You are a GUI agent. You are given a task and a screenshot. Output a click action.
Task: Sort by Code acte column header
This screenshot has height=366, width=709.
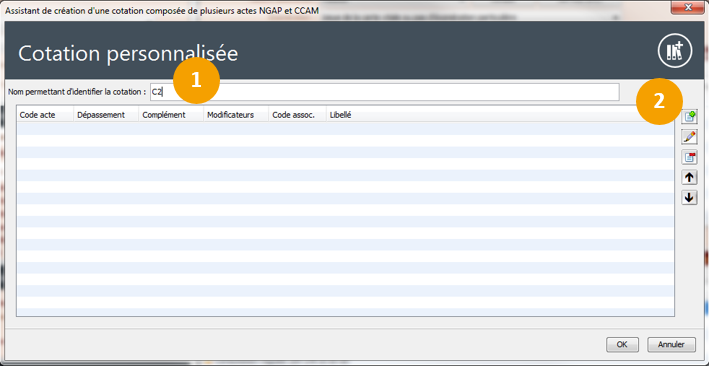click(45, 115)
